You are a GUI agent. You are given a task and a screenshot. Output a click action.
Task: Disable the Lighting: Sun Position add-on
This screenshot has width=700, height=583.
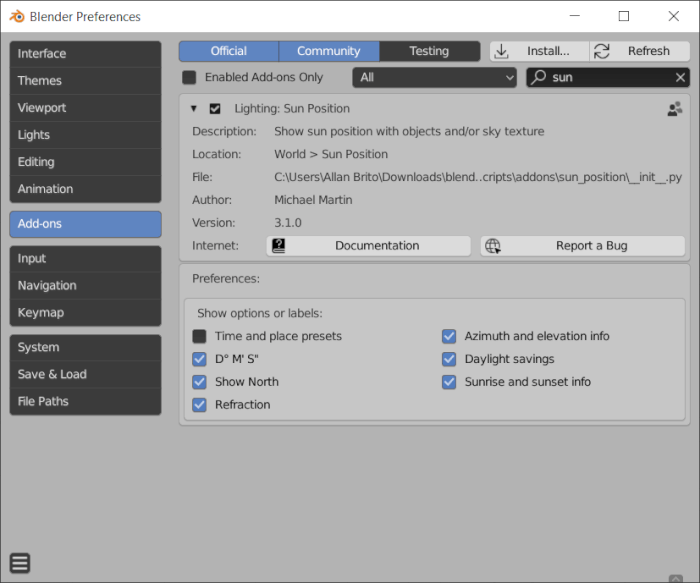tap(215, 108)
